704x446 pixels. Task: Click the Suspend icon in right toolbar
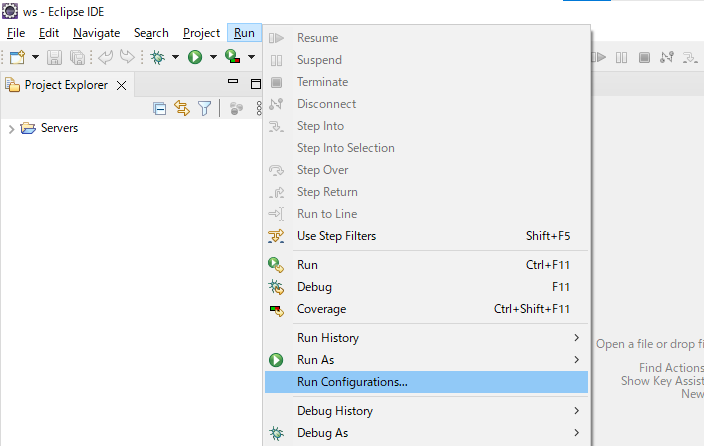coord(621,57)
